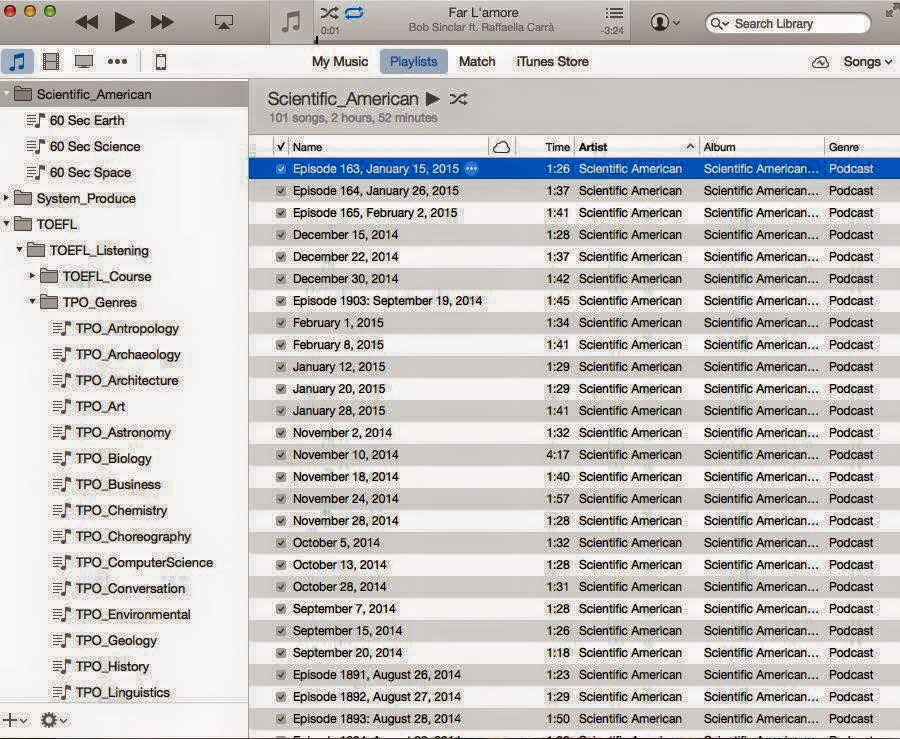Open the My Music tab
Image resolution: width=900 pixels, height=739 pixels.
[340, 61]
